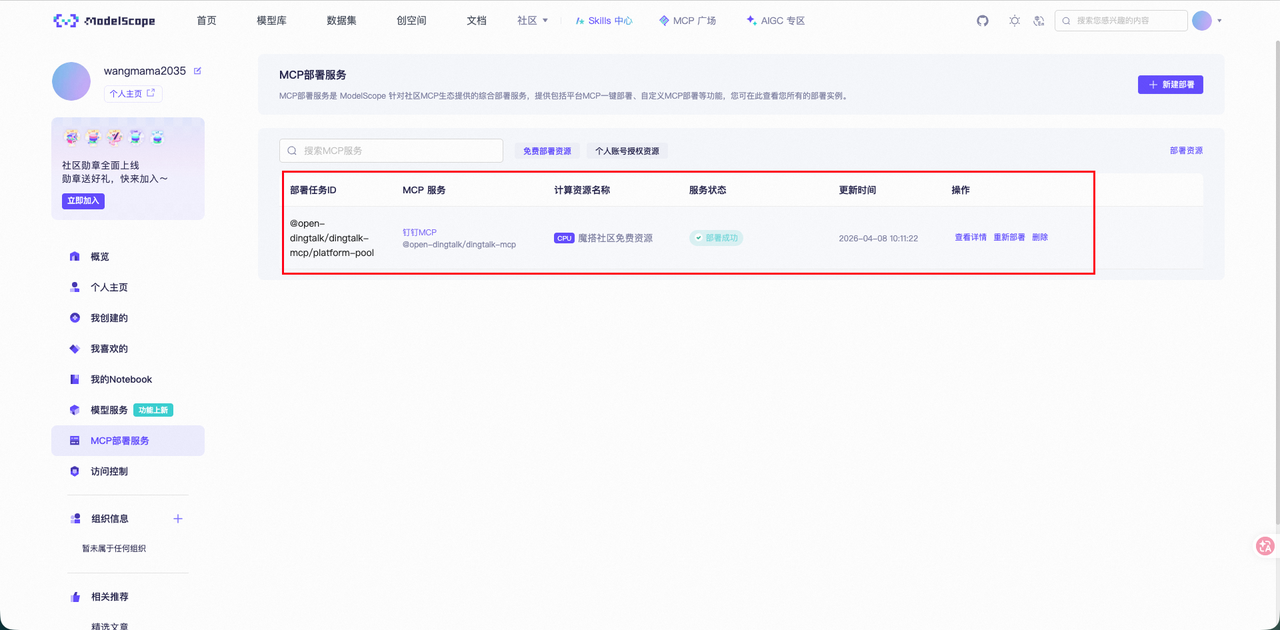The height and width of the screenshot is (630, 1280).
Task: Click the 魔搭社区免费资源 resource name
Action: [x=615, y=238]
